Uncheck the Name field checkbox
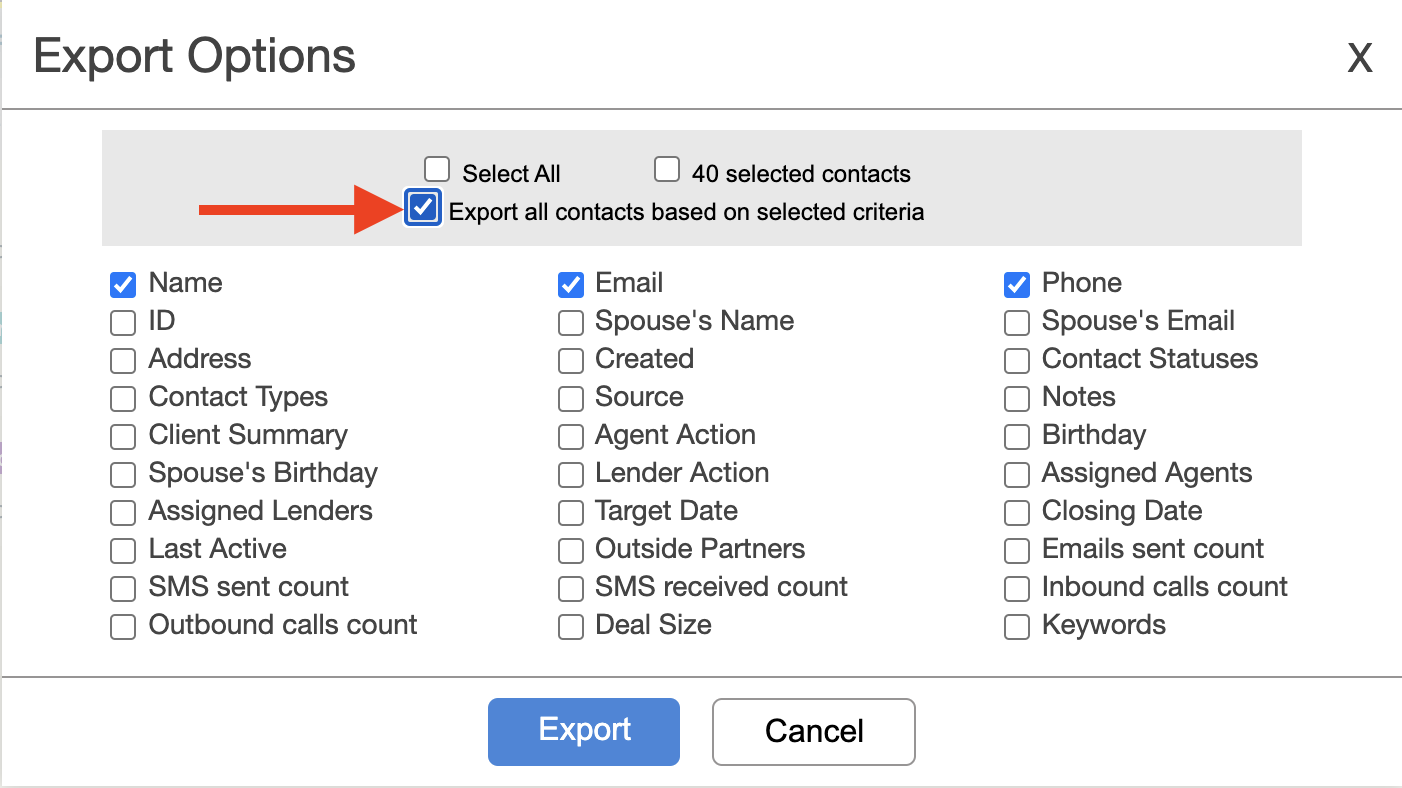Screen dimensions: 1402x788 123,285
